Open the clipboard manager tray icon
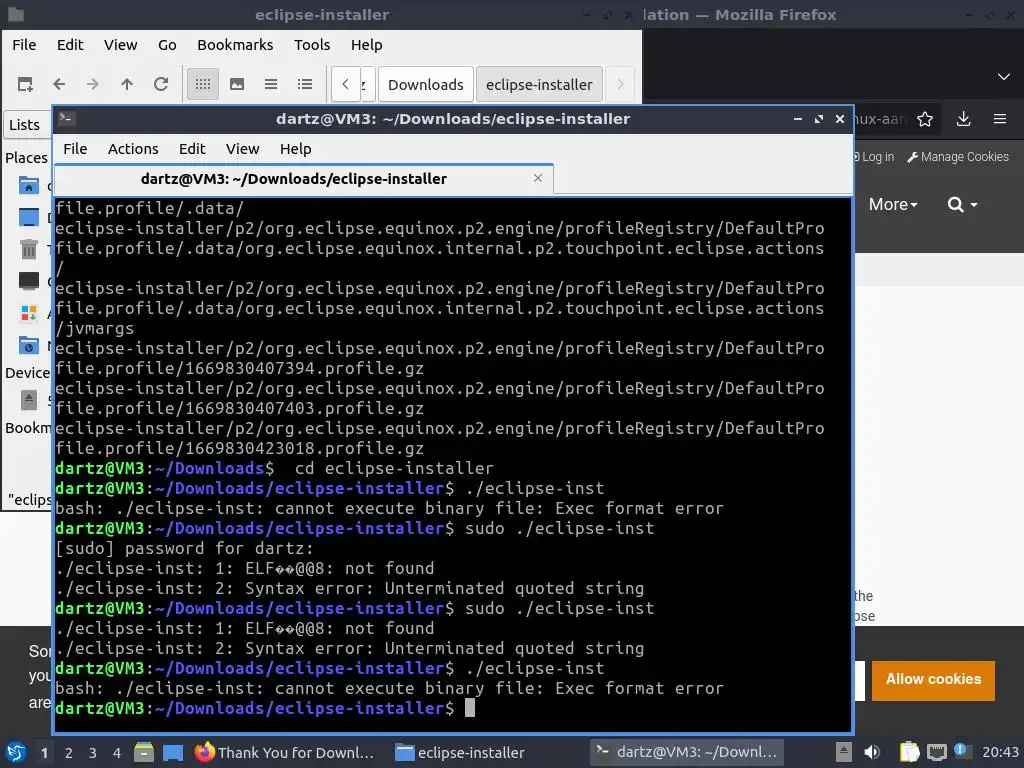1024x768 pixels. pos(909,752)
